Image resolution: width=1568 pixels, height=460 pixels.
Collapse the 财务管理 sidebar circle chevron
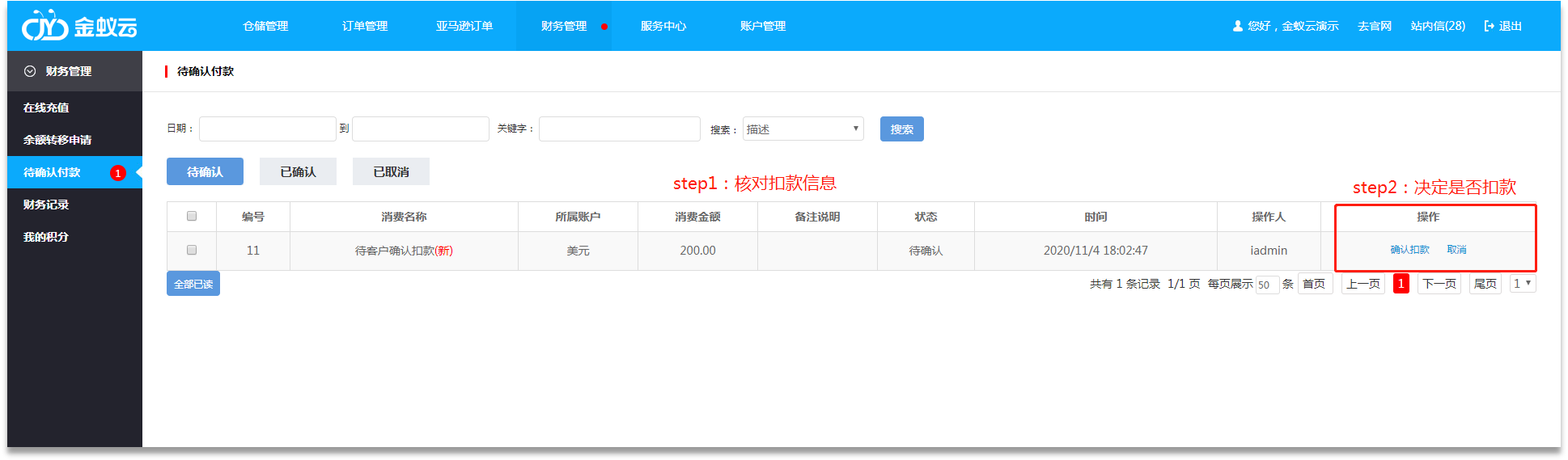(x=30, y=71)
